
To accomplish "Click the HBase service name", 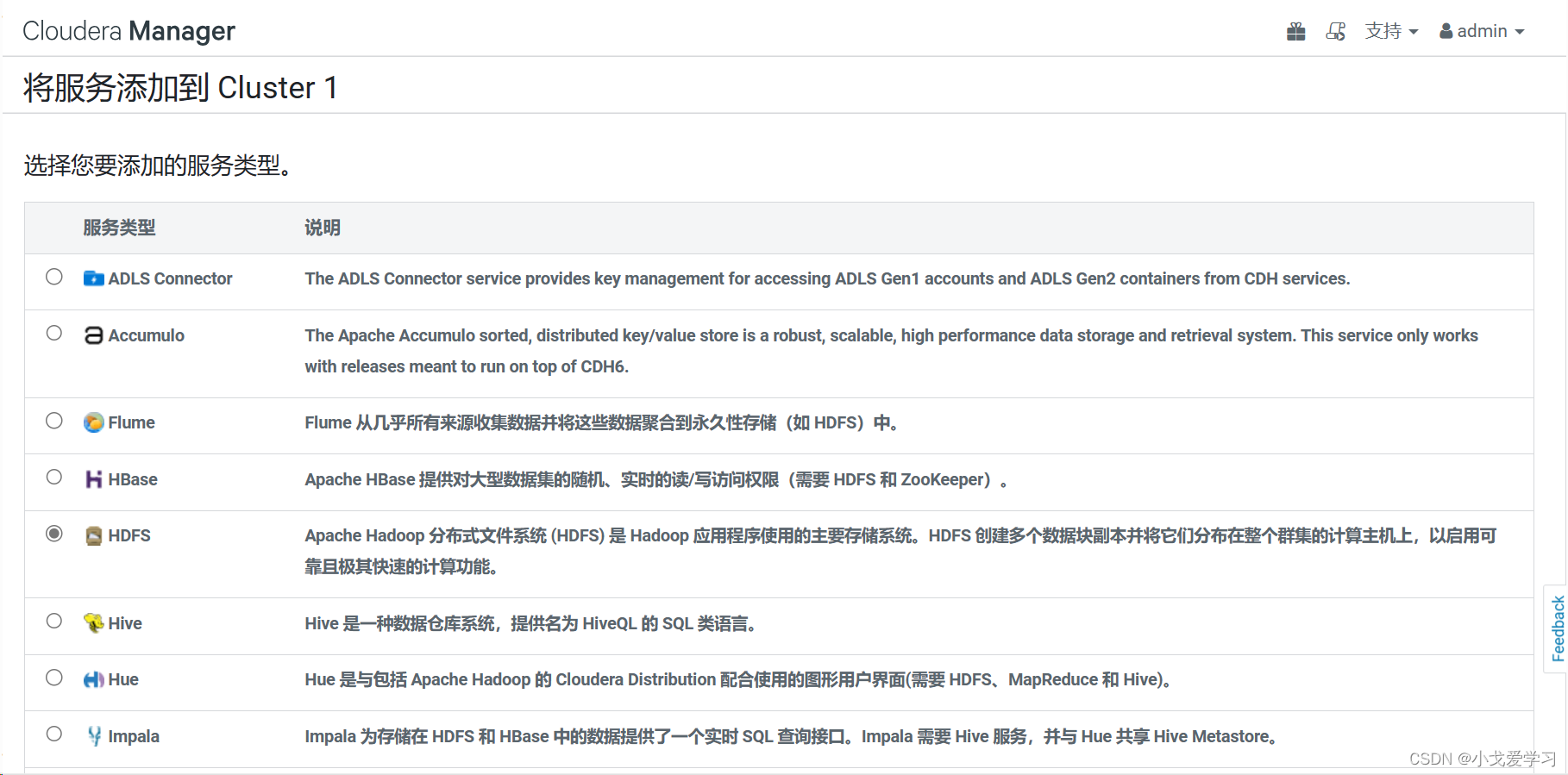I will coord(133,479).
